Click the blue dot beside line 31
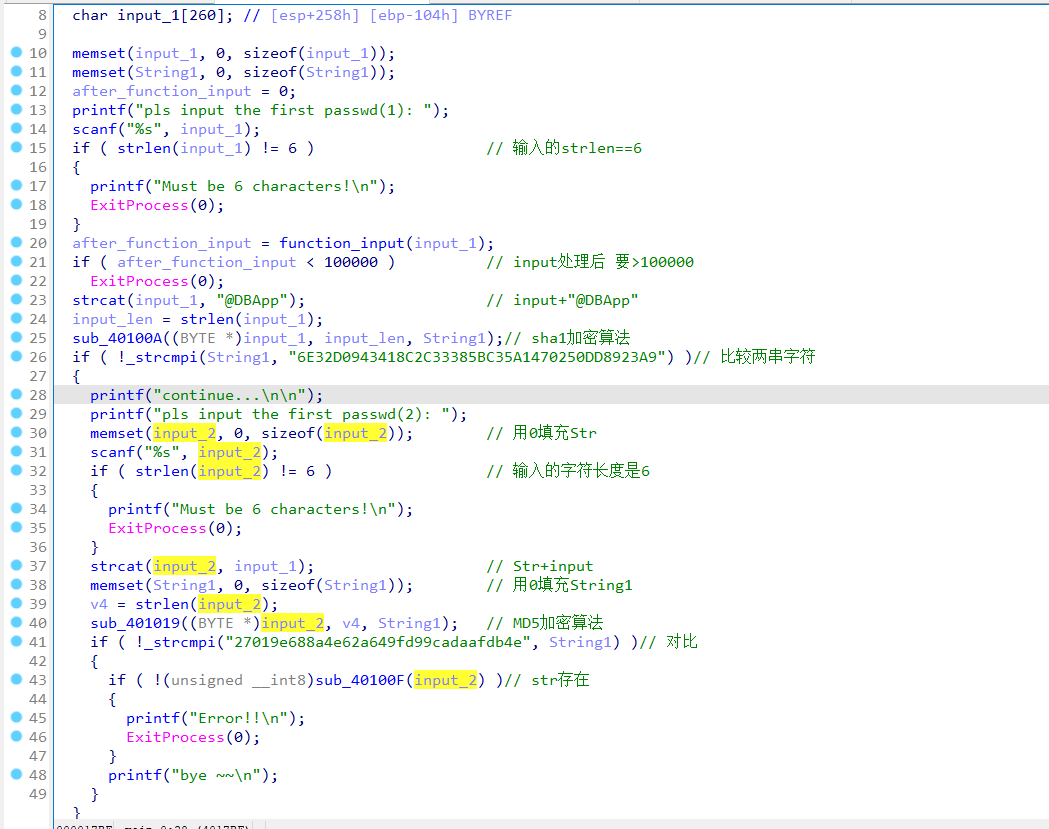 pyautogui.click(x=16, y=452)
